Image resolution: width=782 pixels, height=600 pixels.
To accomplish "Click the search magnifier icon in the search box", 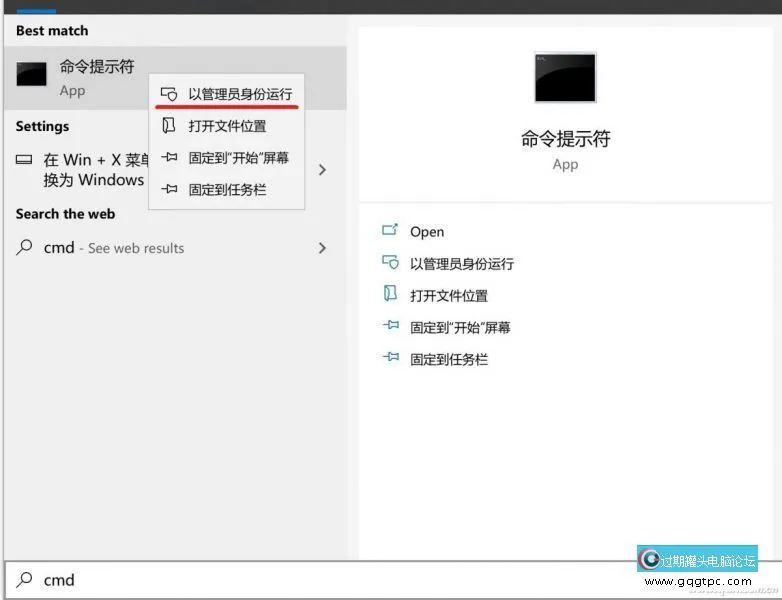I will click(24, 580).
